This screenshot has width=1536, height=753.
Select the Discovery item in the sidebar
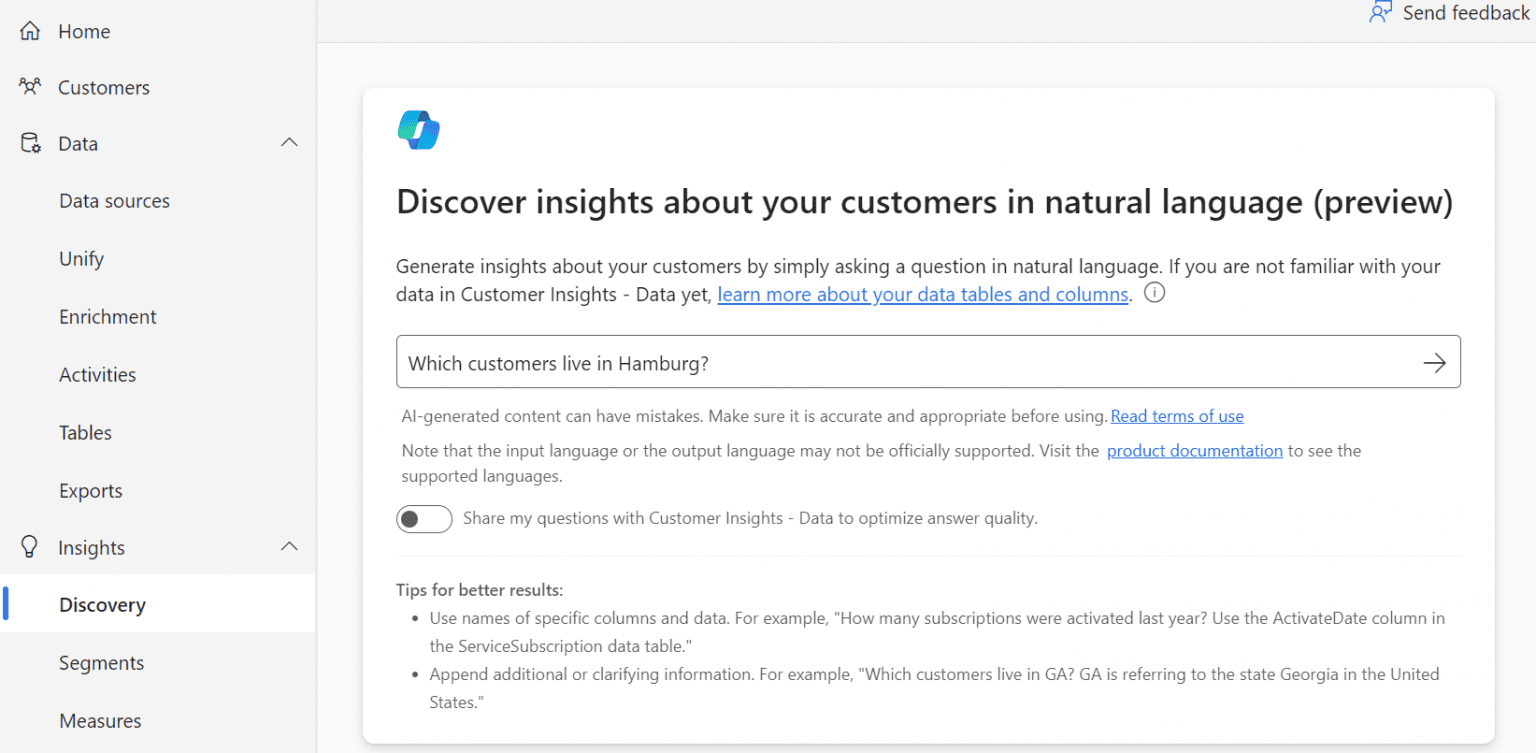coord(102,604)
